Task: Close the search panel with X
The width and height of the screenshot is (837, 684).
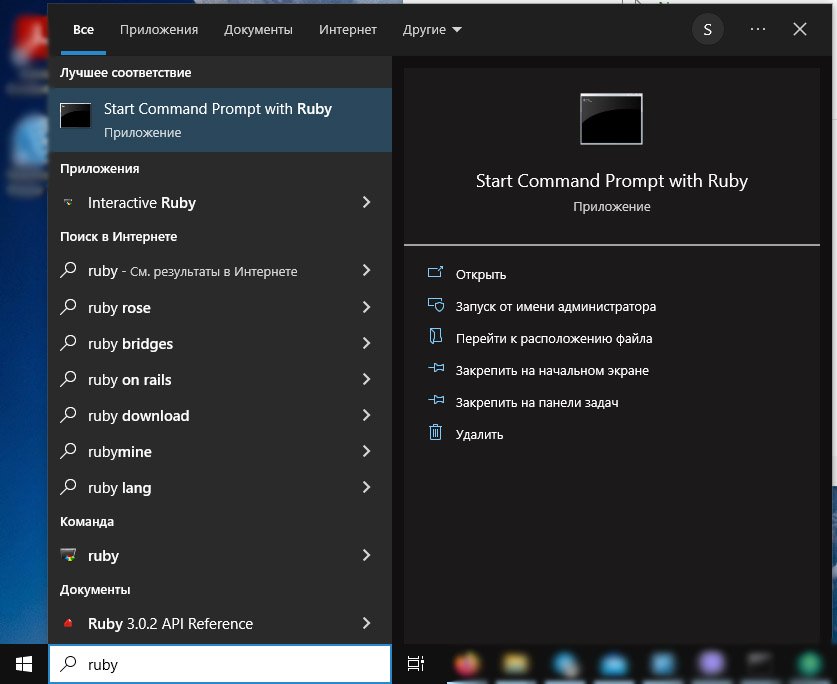Action: pyautogui.click(x=800, y=29)
